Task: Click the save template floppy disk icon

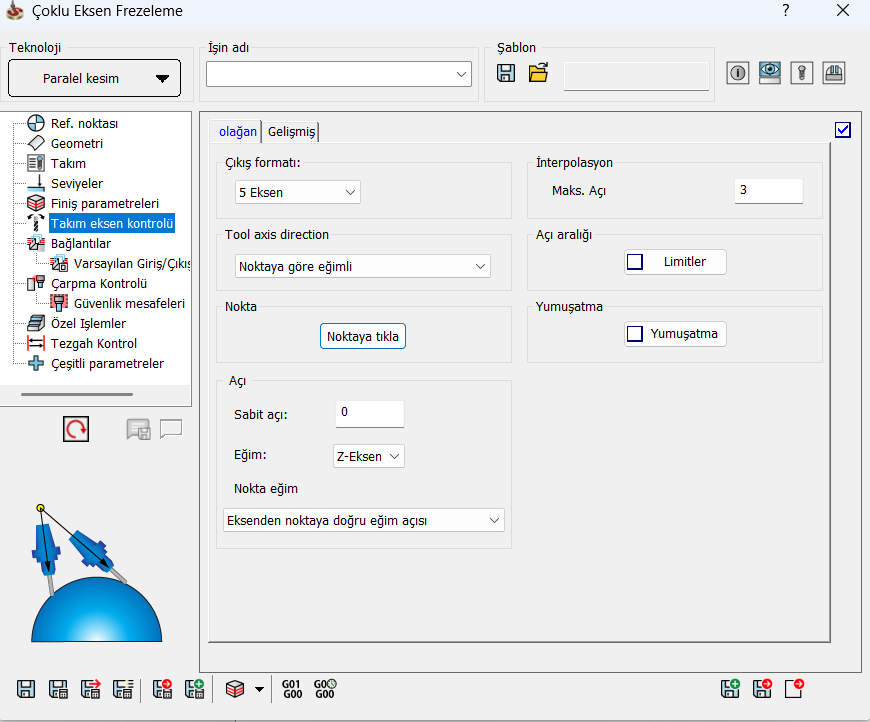Action: 506,73
